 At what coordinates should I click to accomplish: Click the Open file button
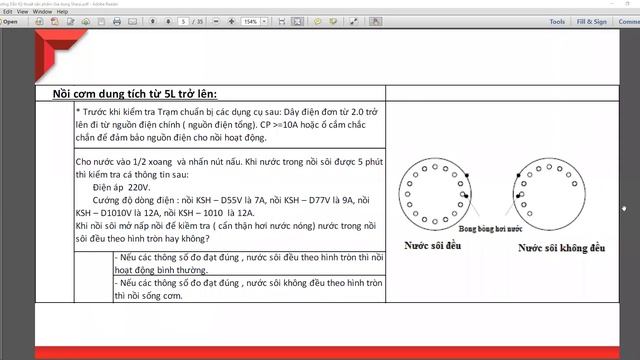point(9,22)
